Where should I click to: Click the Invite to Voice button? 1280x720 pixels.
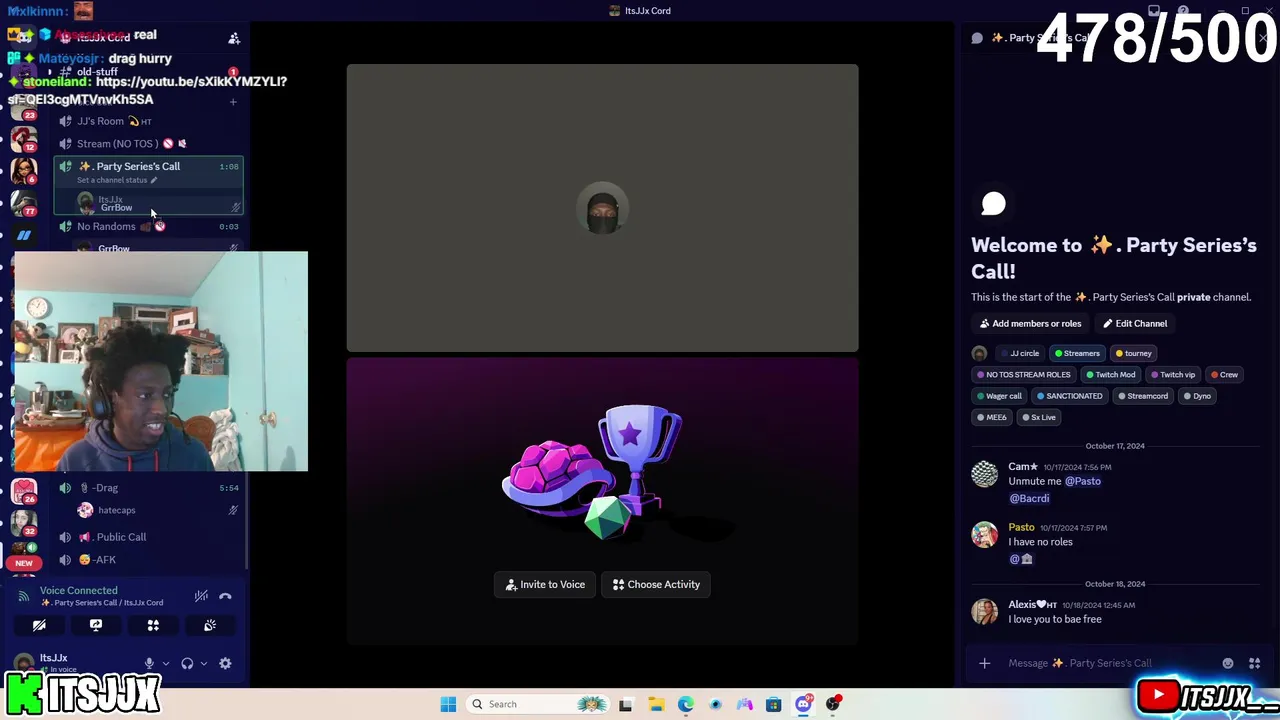pyautogui.click(x=545, y=584)
